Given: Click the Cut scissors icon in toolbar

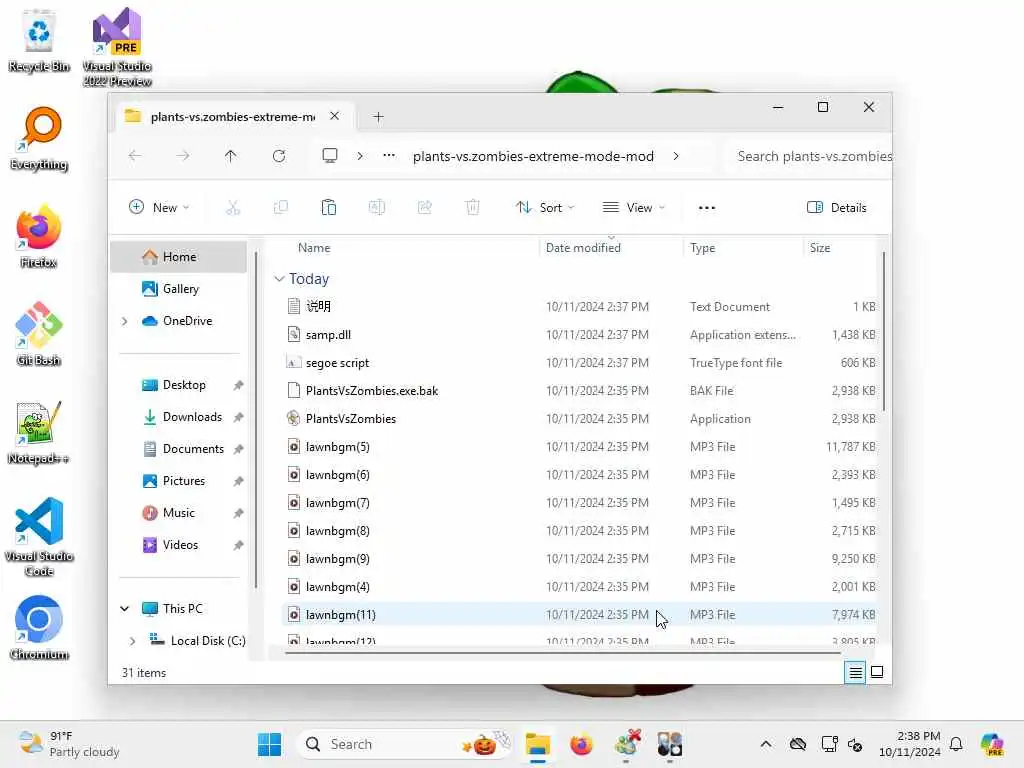Looking at the screenshot, I should click(232, 208).
